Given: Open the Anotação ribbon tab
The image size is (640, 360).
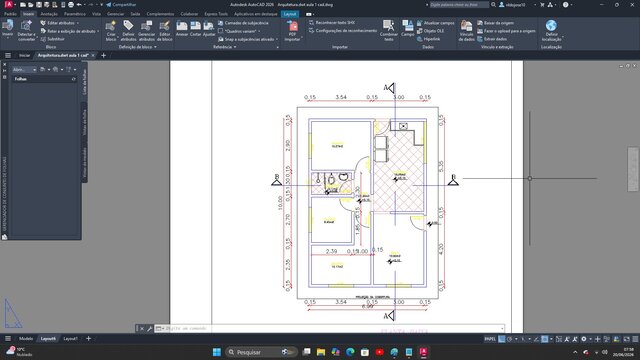Looking at the screenshot, I should point(49,14).
